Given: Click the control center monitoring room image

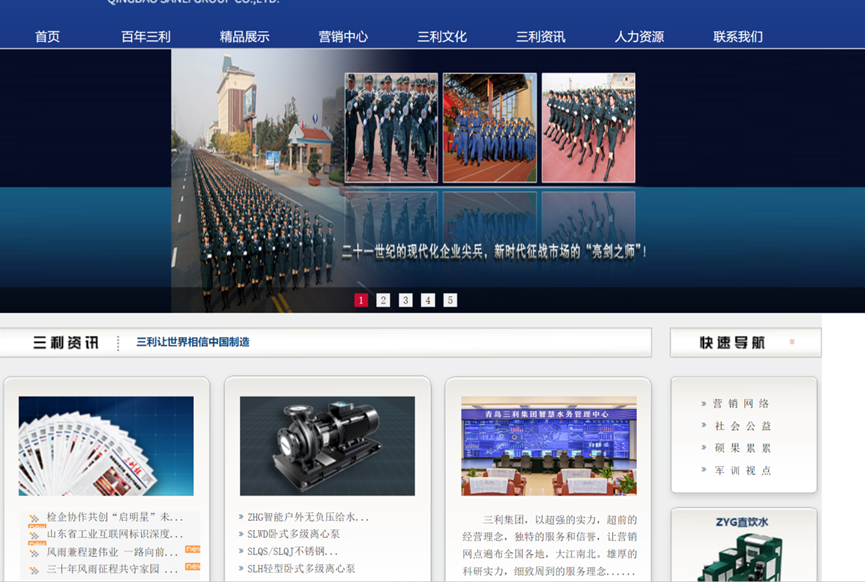Looking at the screenshot, I should point(548,445).
